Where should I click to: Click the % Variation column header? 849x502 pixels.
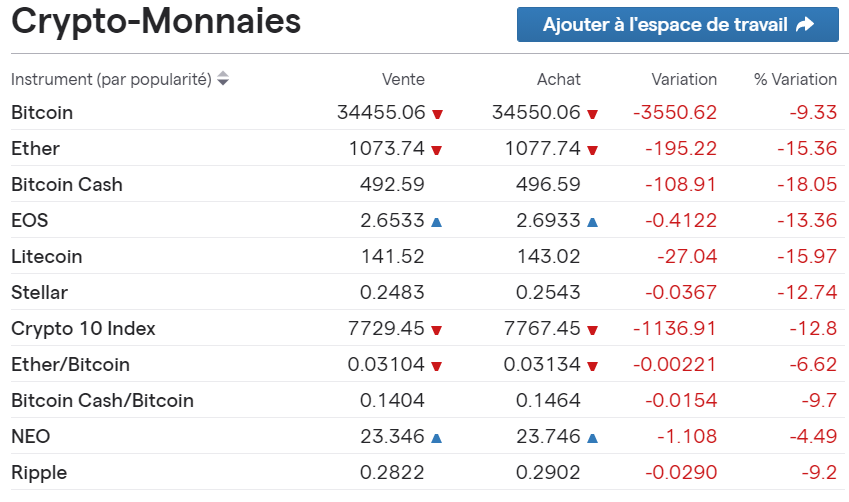795,79
